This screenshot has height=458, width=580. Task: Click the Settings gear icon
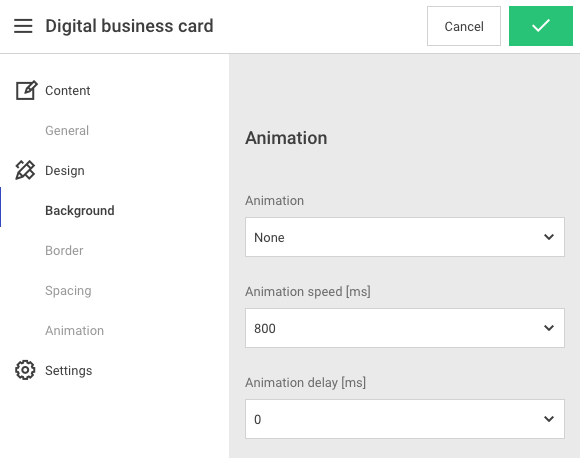click(25, 370)
